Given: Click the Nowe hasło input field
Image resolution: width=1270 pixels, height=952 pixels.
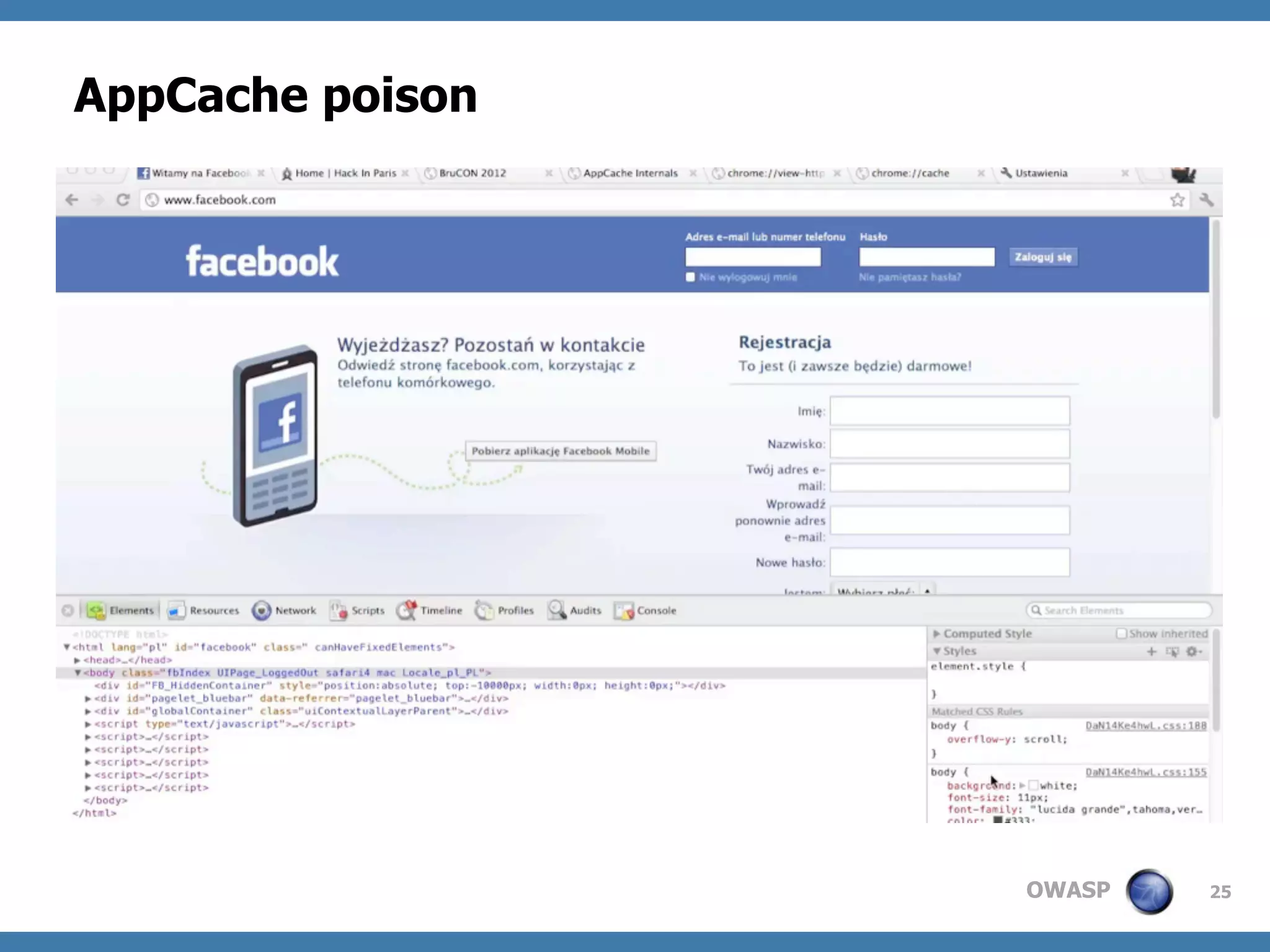Looking at the screenshot, I should [x=950, y=562].
